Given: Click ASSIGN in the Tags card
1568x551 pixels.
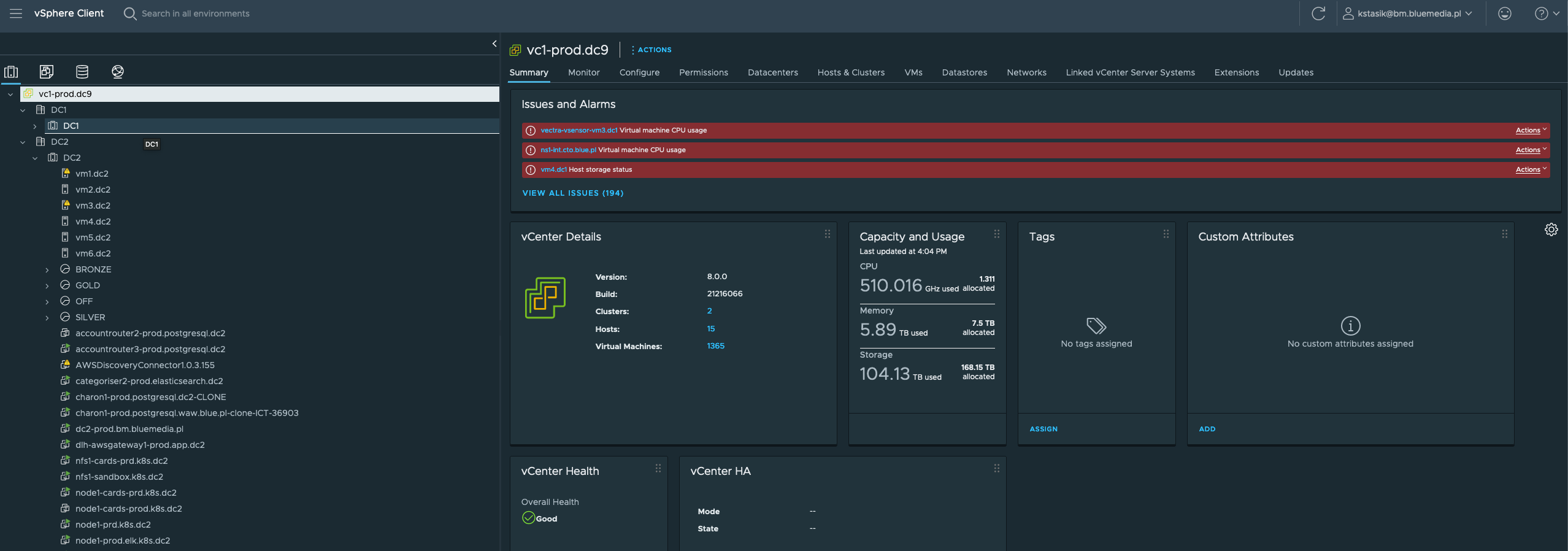Looking at the screenshot, I should click(x=1043, y=429).
